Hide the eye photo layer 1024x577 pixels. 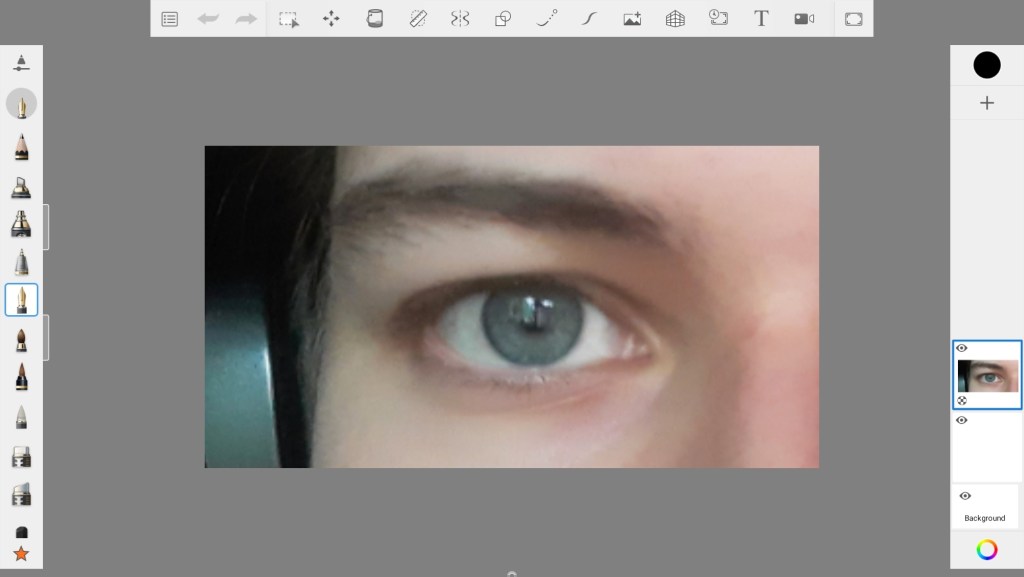[x=962, y=348]
